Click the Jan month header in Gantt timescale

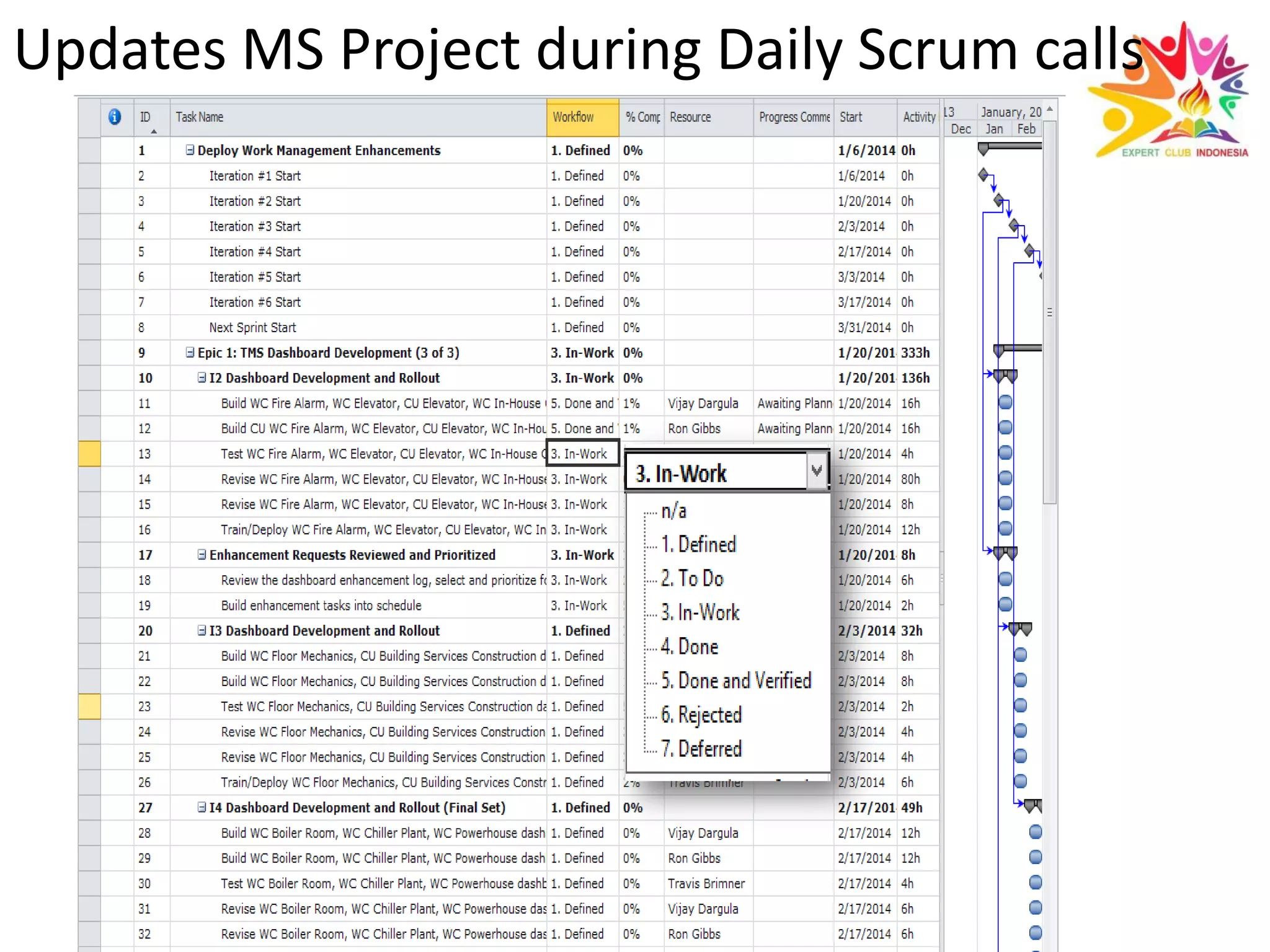point(994,128)
